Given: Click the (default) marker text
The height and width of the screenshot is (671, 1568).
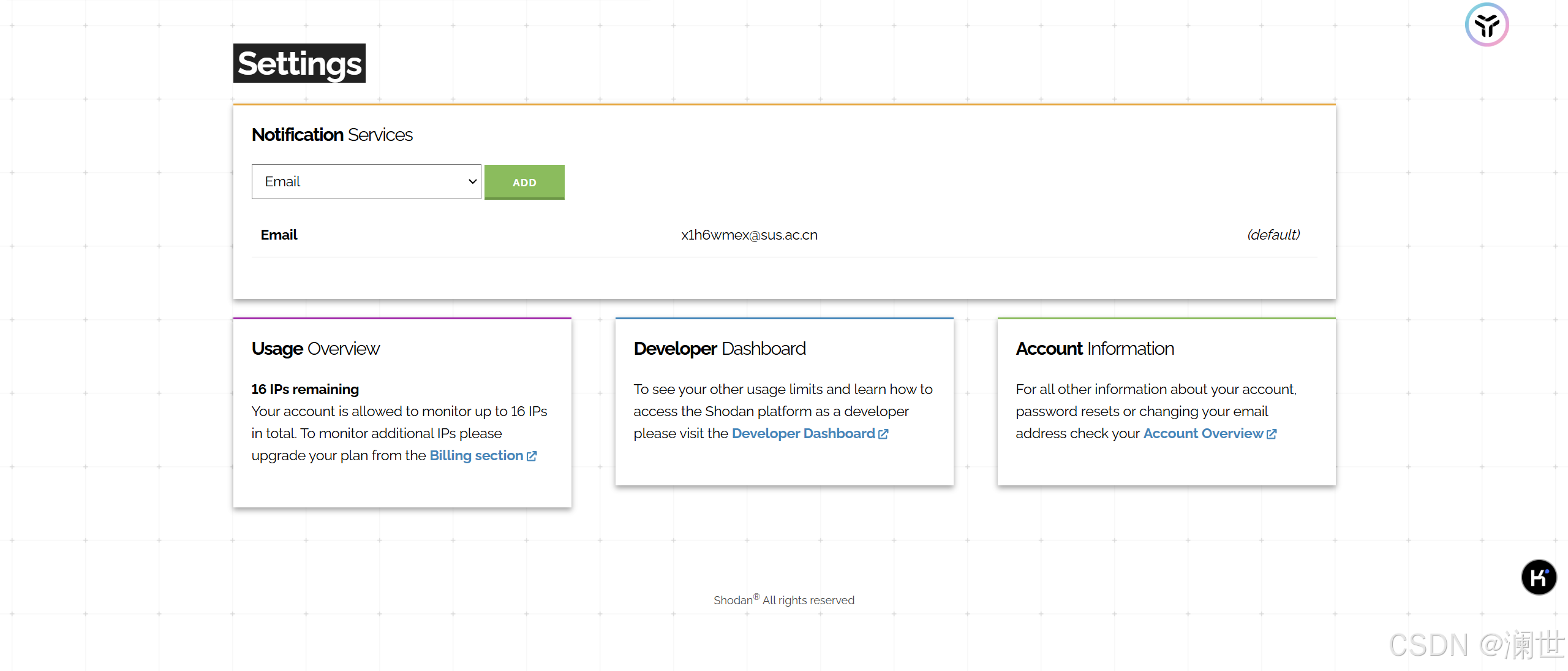Looking at the screenshot, I should pos(1273,235).
